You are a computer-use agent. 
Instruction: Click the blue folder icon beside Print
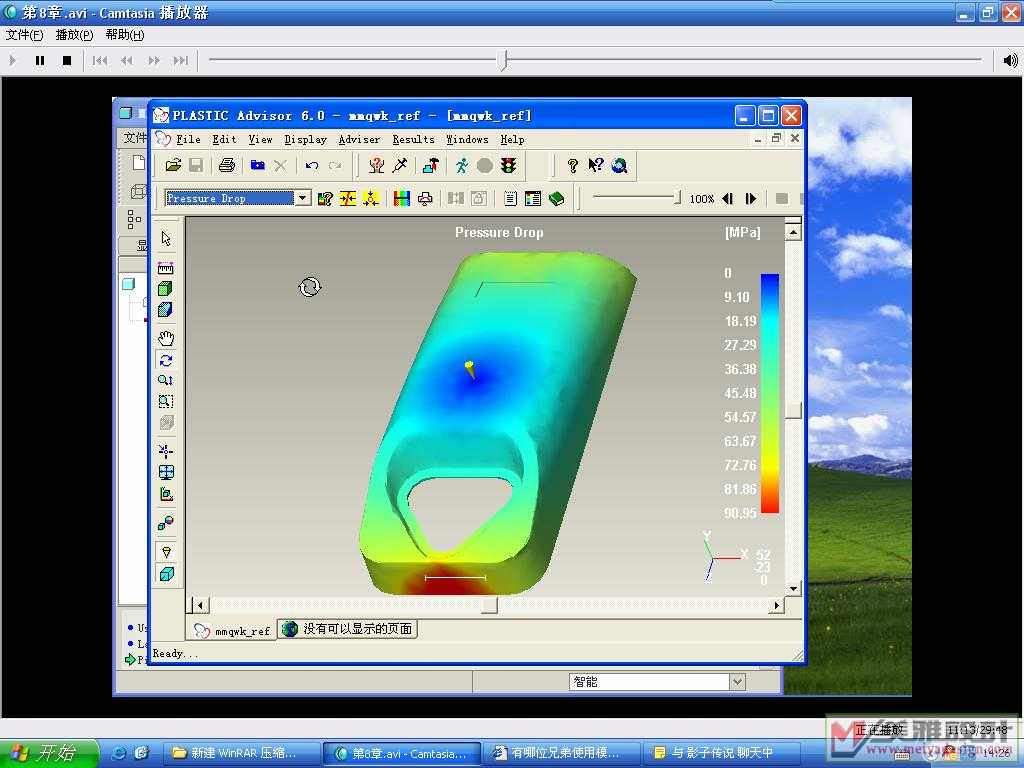tap(258, 166)
